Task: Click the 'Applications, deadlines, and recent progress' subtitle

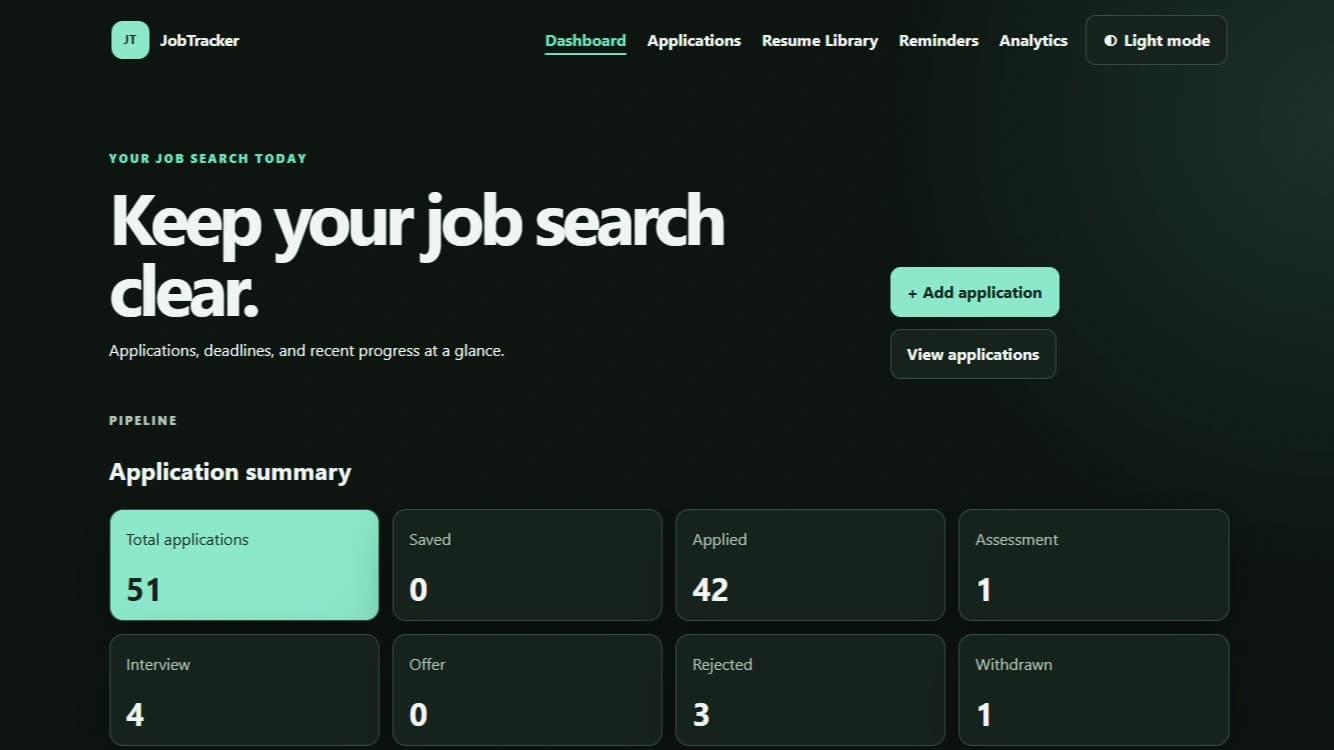Action: pyautogui.click(x=306, y=351)
